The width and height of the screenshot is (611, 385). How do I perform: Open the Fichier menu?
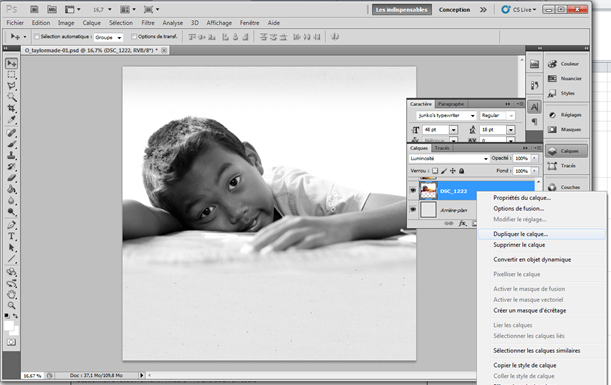[x=15, y=23]
